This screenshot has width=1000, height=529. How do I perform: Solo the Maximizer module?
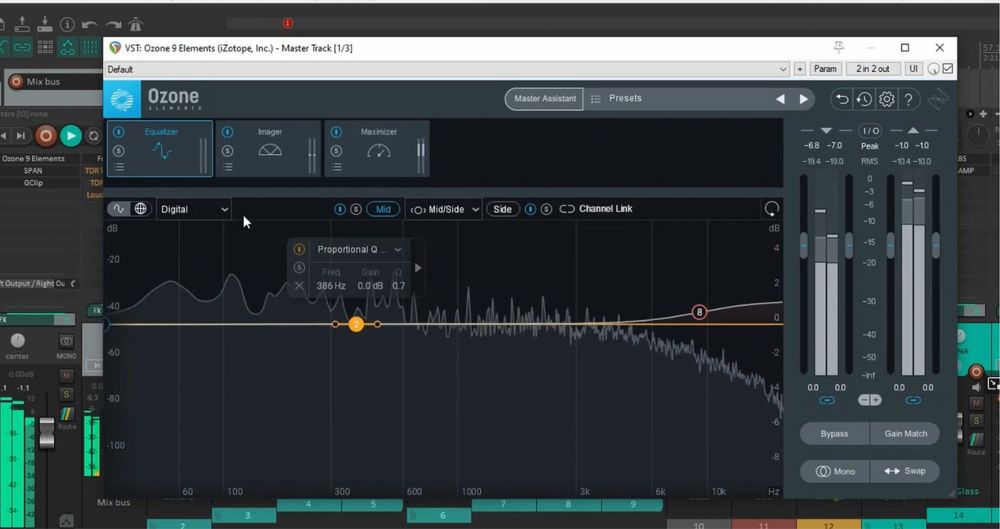(x=336, y=151)
